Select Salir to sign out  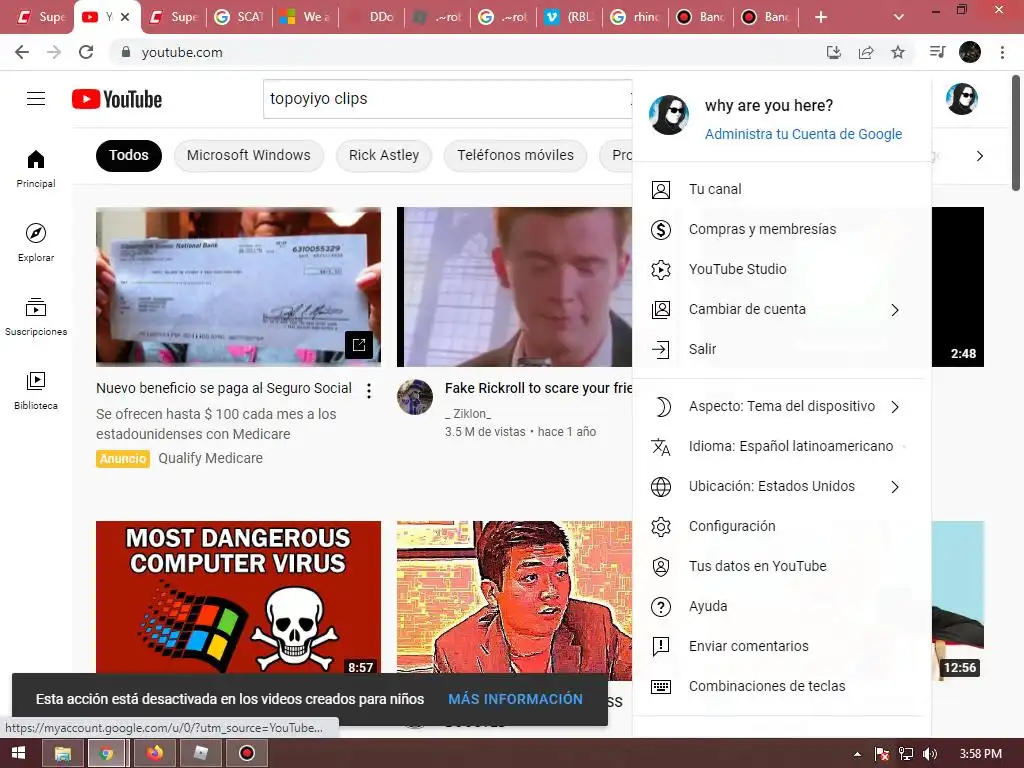pyautogui.click(x=782, y=349)
